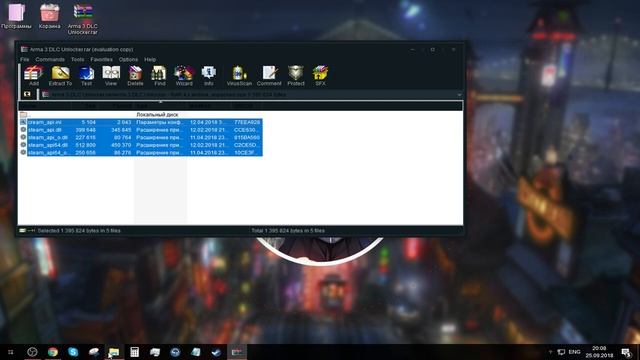Open the Comment tool
The image size is (640, 360).
(x=269, y=76)
